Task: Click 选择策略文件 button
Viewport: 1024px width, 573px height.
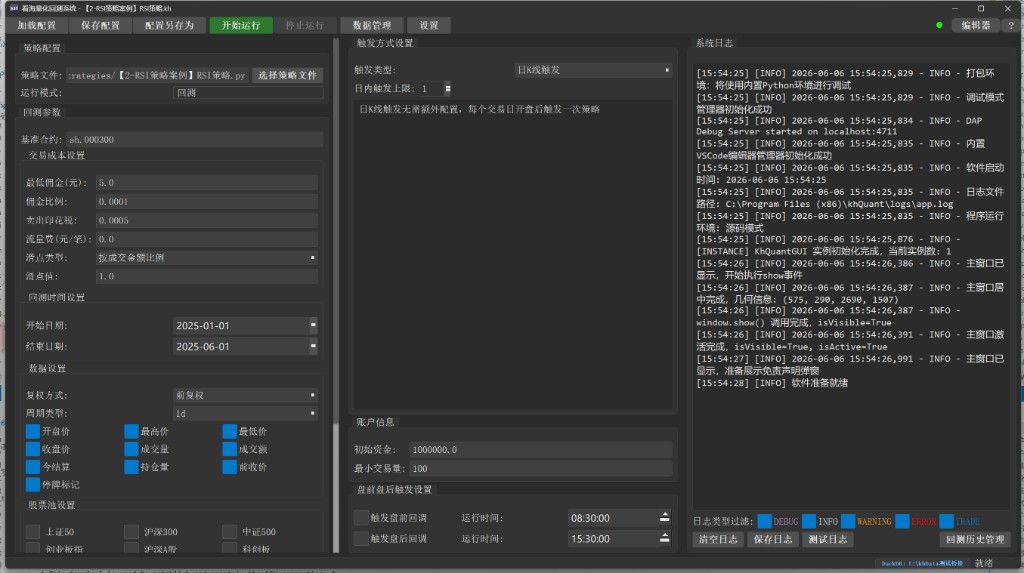Action: coord(287,75)
